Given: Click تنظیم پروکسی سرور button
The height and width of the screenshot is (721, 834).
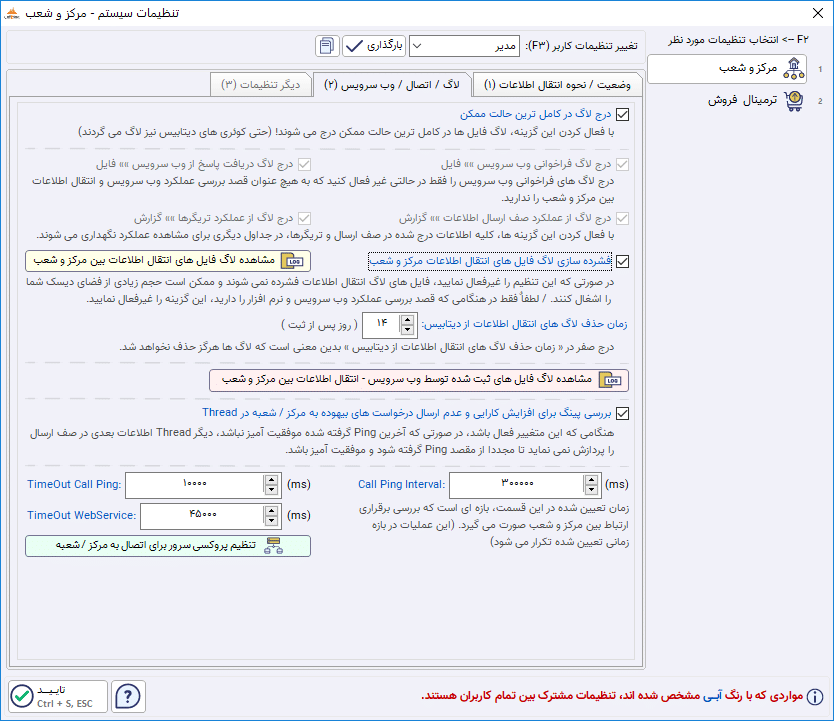Looking at the screenshot, I should pos(168,546).
